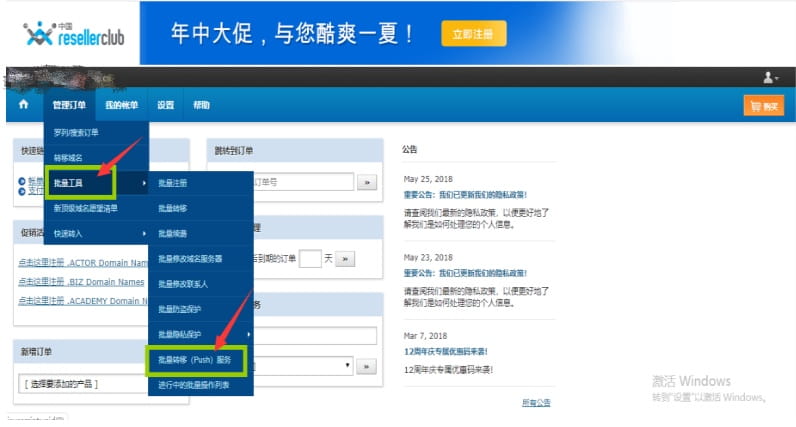Open the 我的帐单 menu
The width and height of the screenshot is (796, 427).
tap(121, 105)
